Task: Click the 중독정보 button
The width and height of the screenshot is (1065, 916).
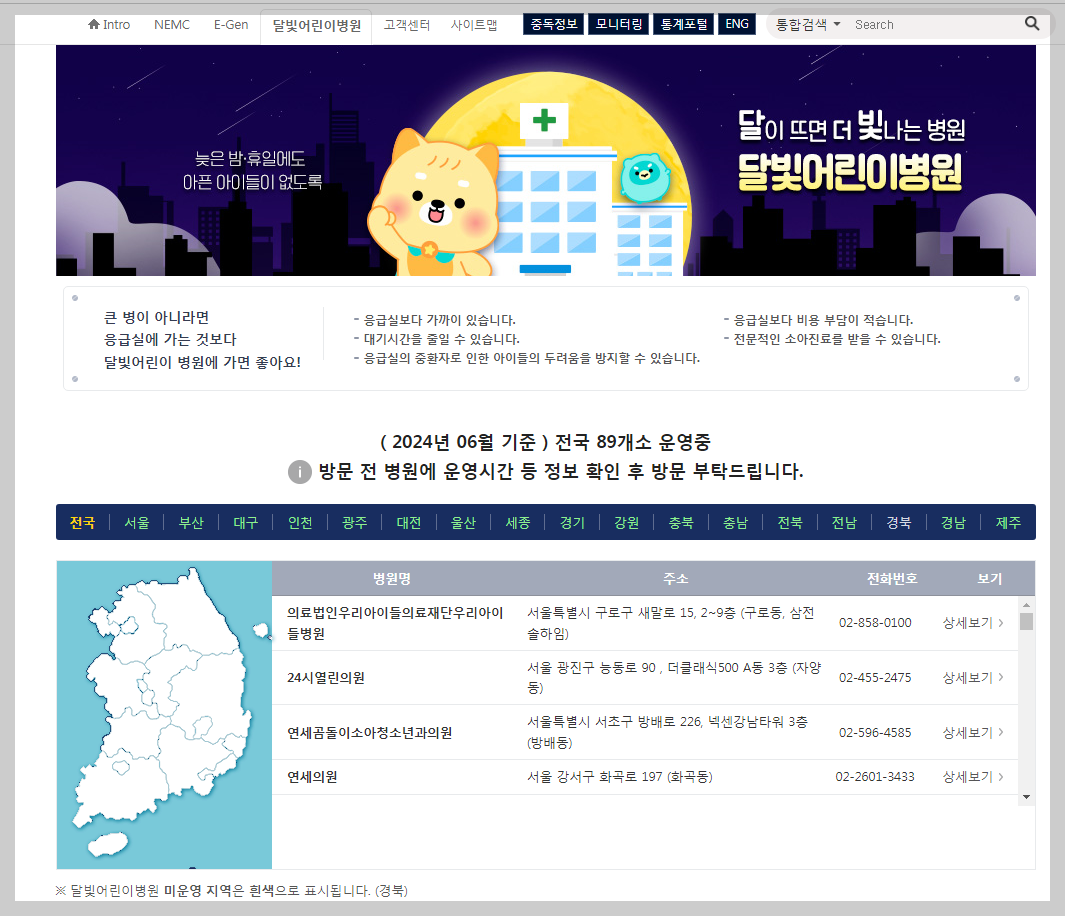Action: pyautogui.click(x=554, y=24)
